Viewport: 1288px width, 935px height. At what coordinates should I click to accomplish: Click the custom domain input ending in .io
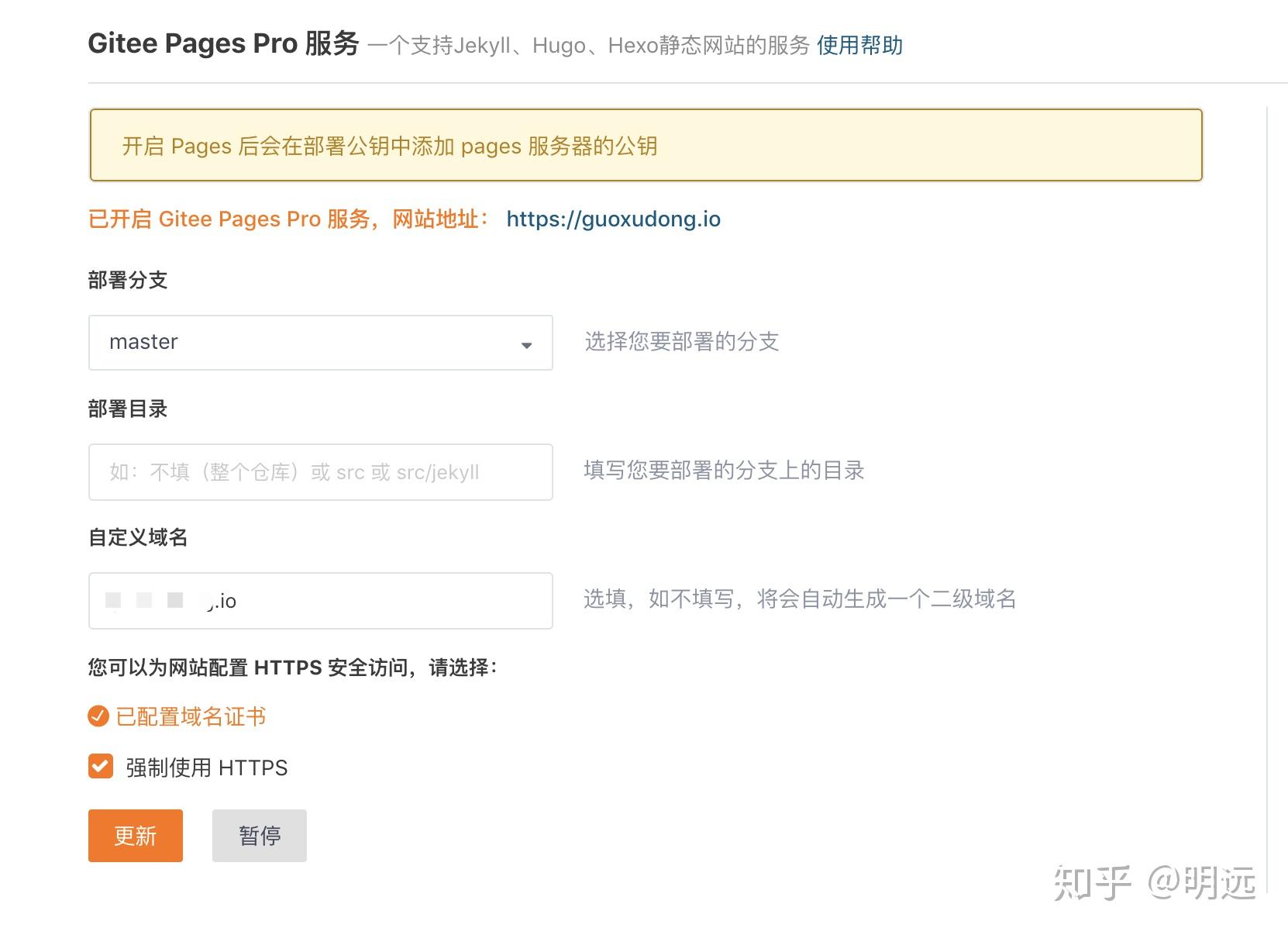[x=320, y=601]
